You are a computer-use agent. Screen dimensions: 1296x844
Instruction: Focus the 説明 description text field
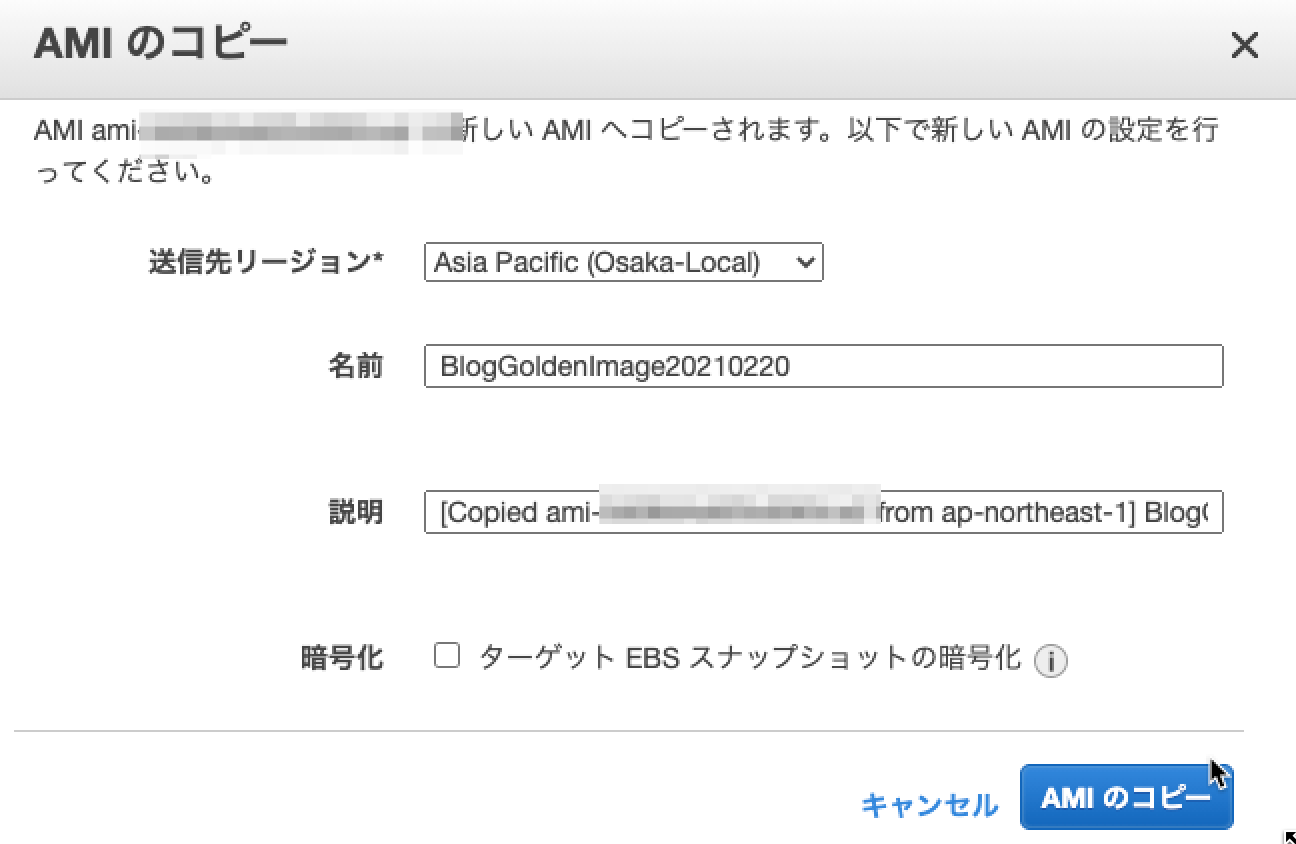823,512
